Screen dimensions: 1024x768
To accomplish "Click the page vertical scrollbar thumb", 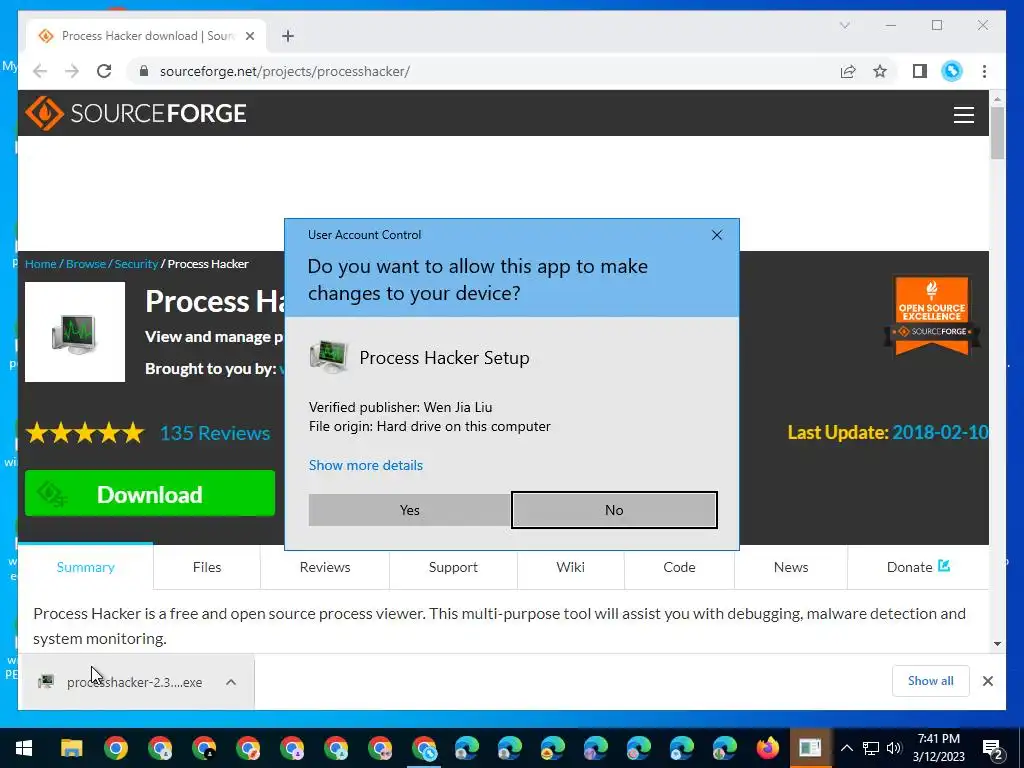I will point(997,132).
